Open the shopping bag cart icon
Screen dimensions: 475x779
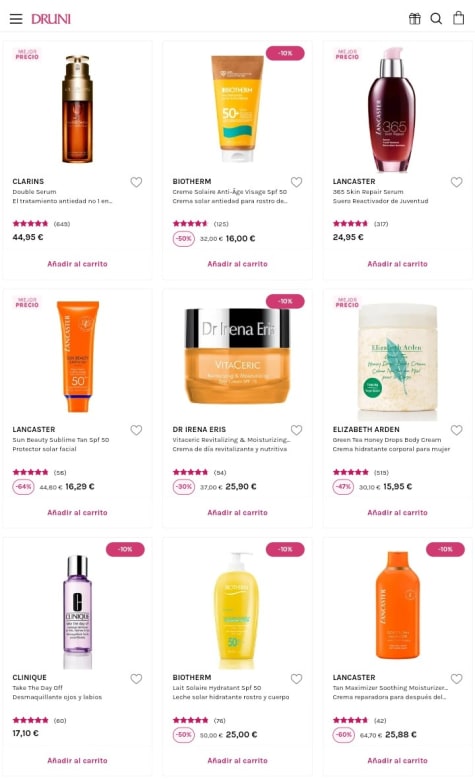coord(458,18)
